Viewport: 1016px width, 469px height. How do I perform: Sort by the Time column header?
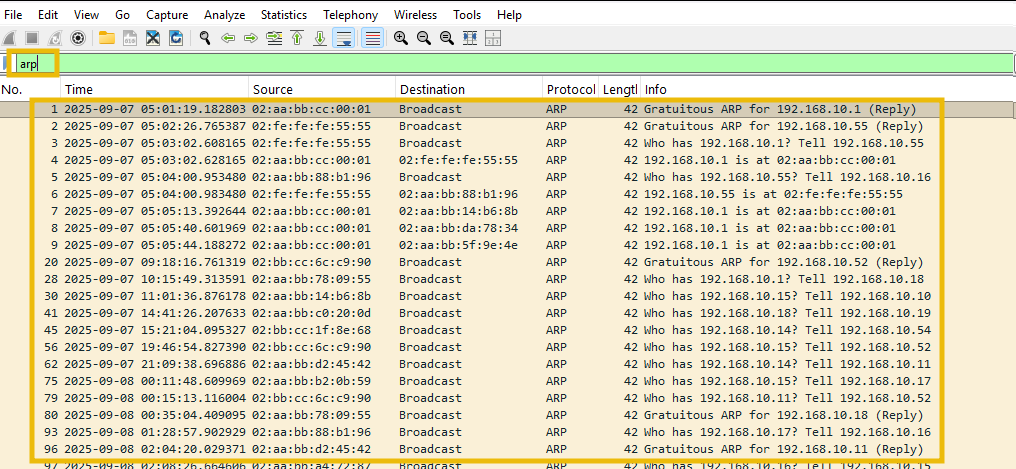click(x=155, y=89)
